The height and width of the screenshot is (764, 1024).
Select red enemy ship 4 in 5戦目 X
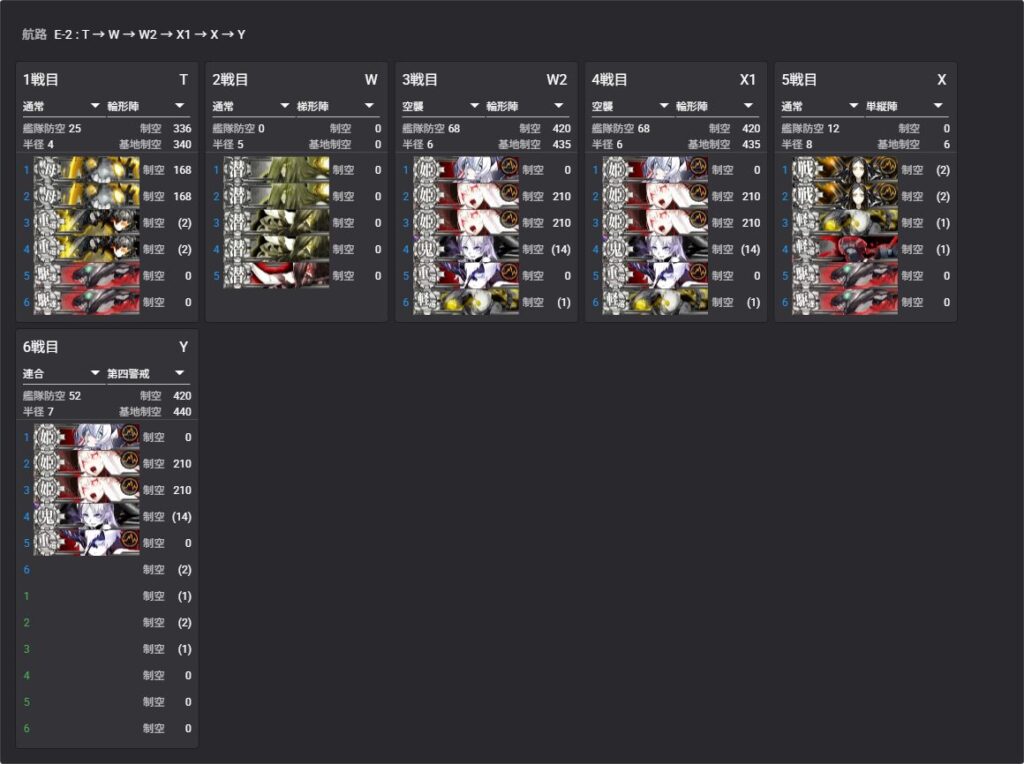844,249
